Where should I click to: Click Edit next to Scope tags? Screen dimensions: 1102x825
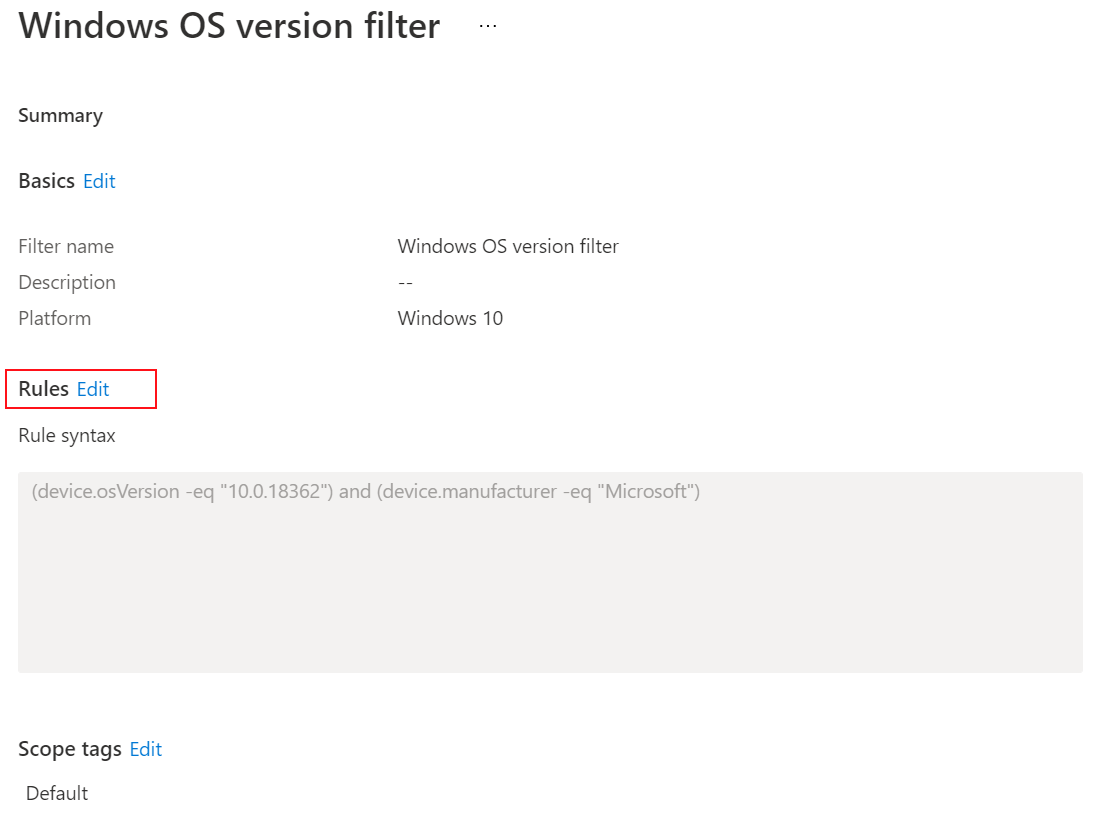click(145, 748)
